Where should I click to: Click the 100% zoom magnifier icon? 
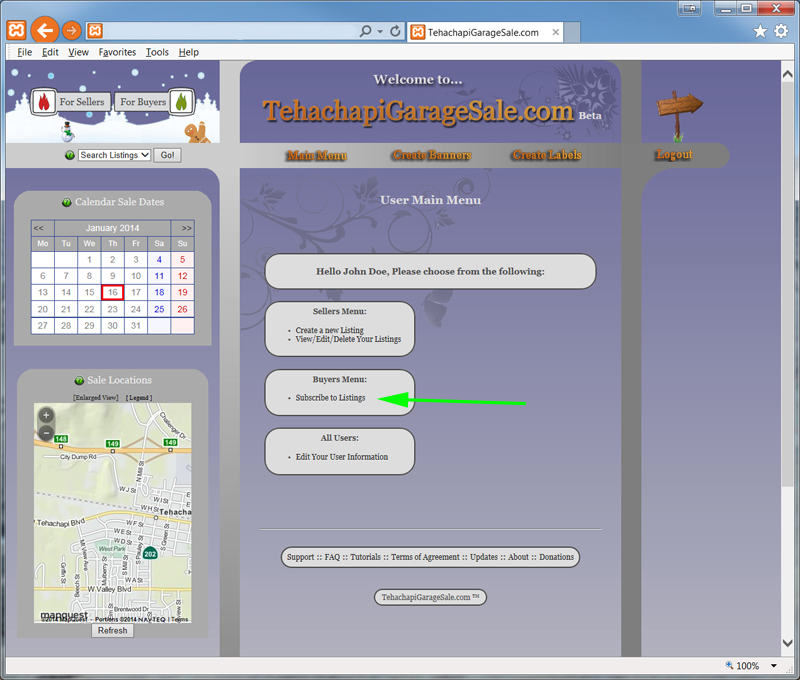click(x=729, y=665)
